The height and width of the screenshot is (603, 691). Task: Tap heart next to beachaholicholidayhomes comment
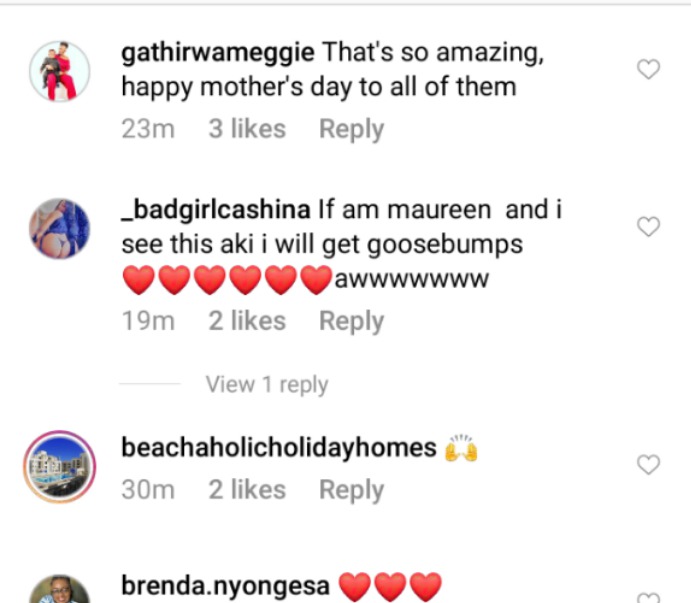pyautogui.click(x=648, y=465)
